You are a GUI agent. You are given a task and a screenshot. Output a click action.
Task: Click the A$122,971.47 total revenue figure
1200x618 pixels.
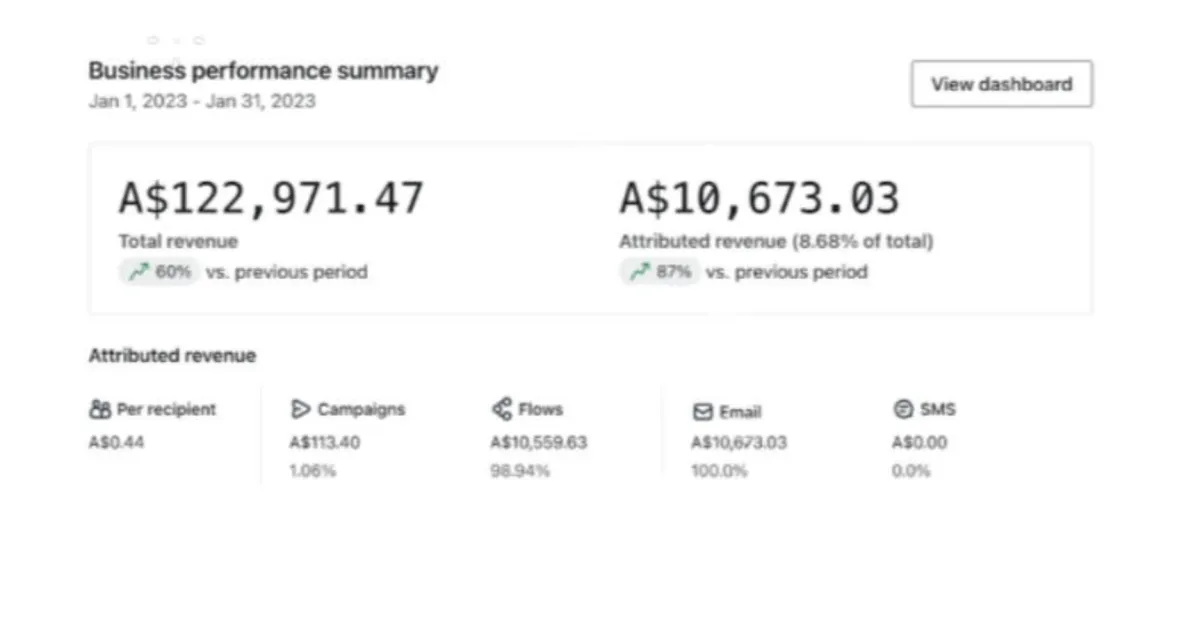271,198
